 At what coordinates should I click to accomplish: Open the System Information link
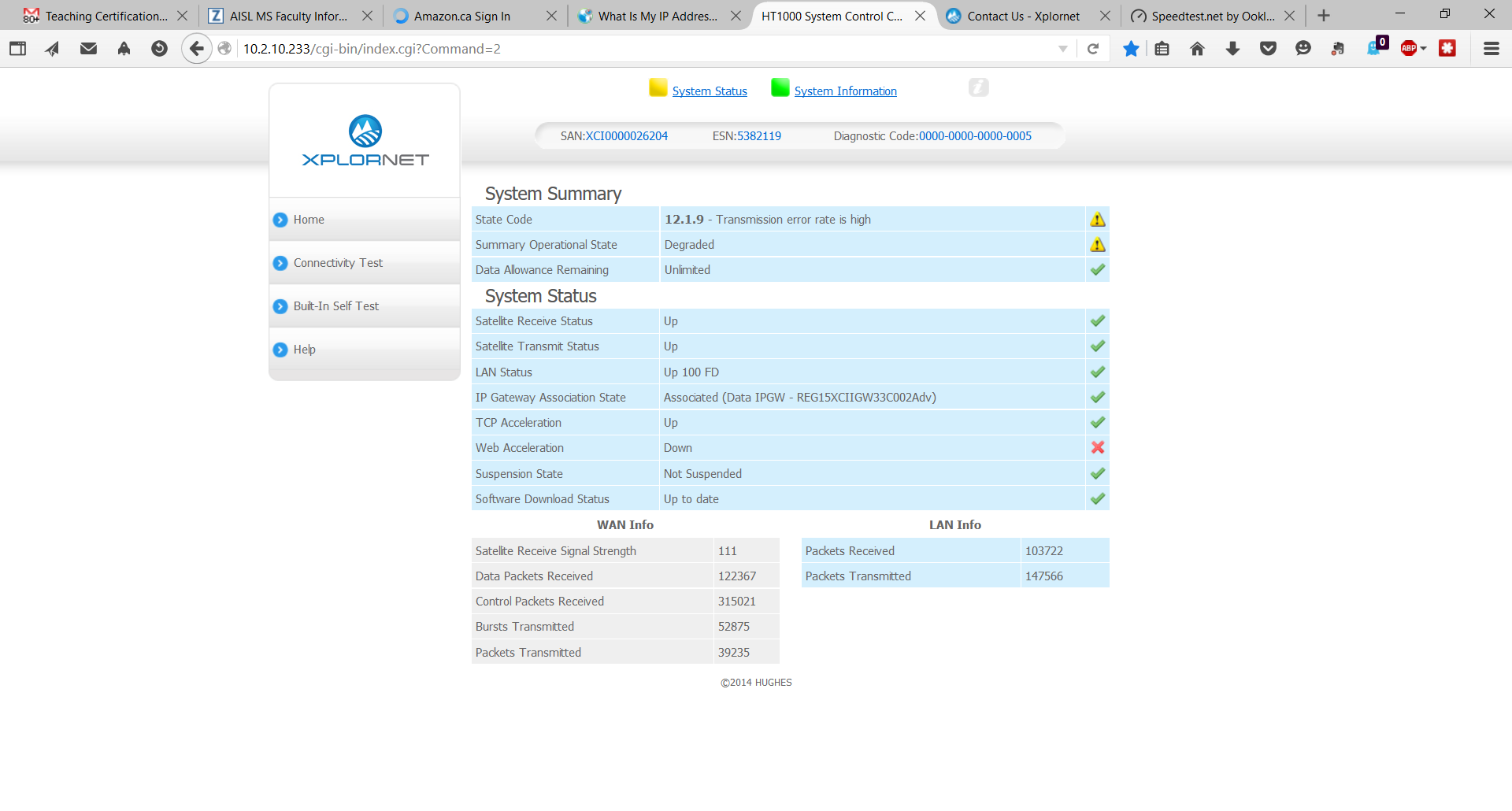(x=846, y=91)
